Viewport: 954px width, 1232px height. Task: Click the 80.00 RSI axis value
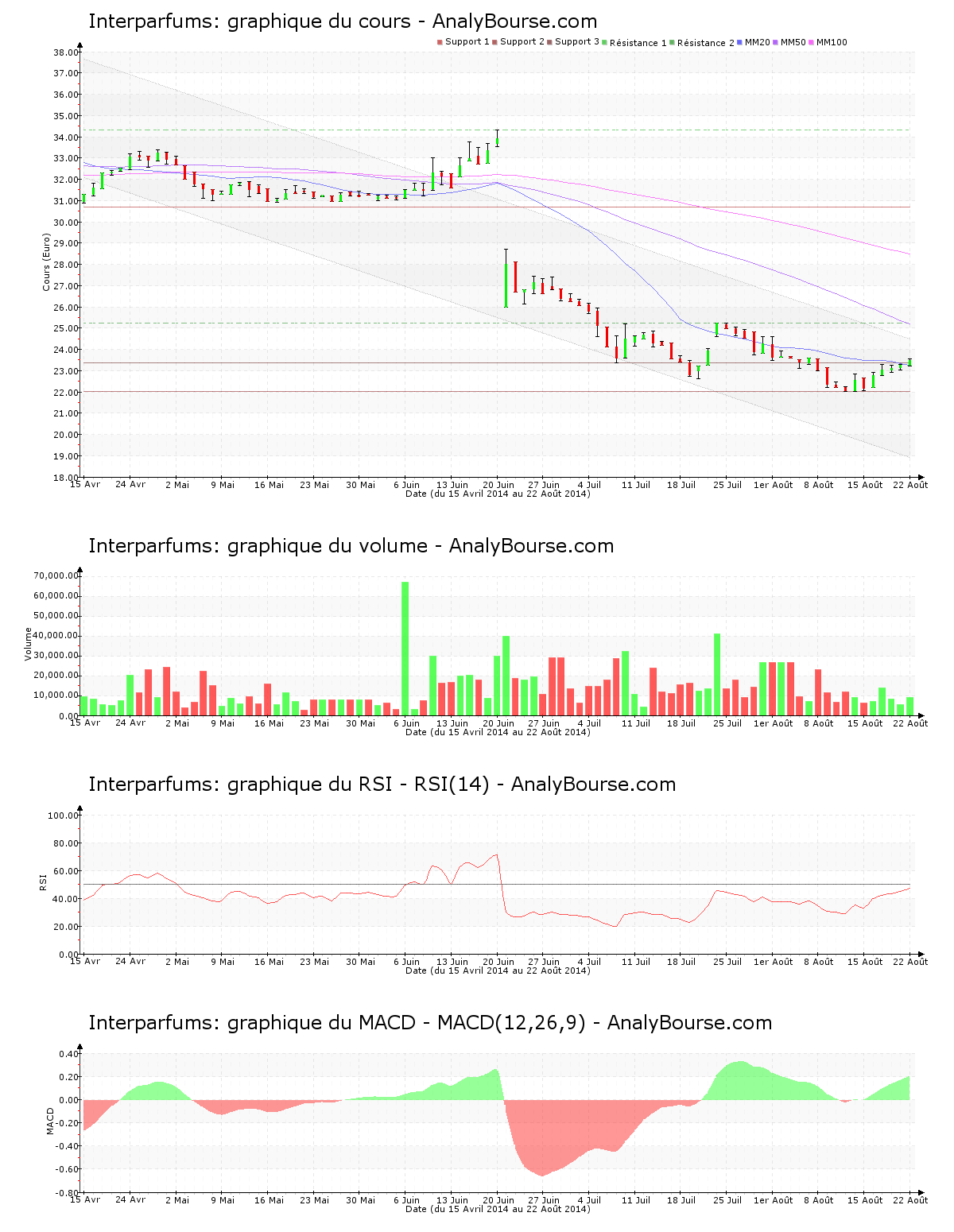66,843
